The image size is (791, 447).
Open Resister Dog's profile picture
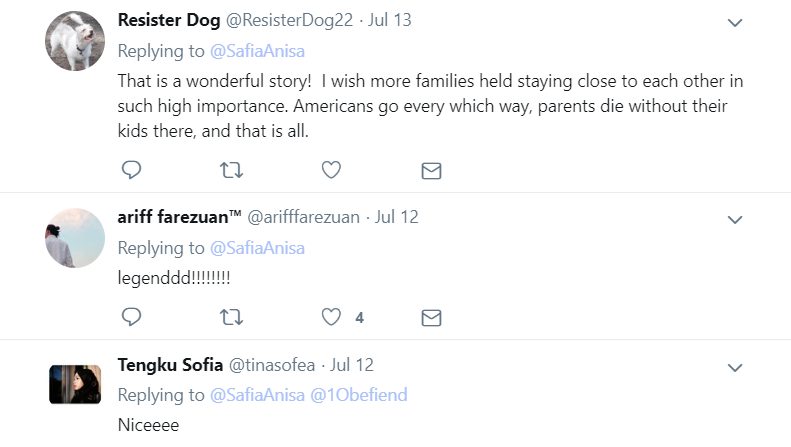tap(76, 41)
